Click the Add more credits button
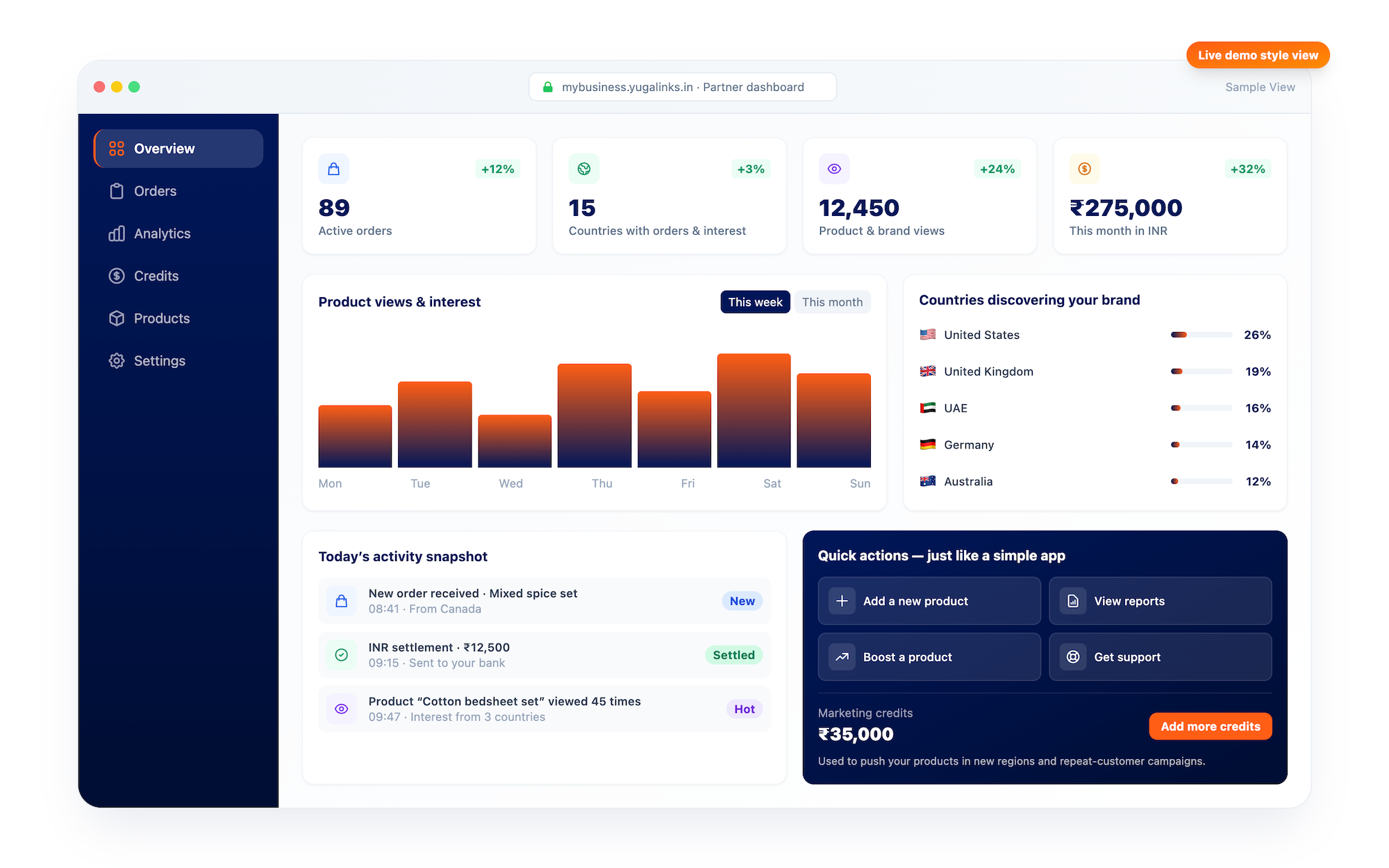The image size is (1389, 868). [1210, 726]
